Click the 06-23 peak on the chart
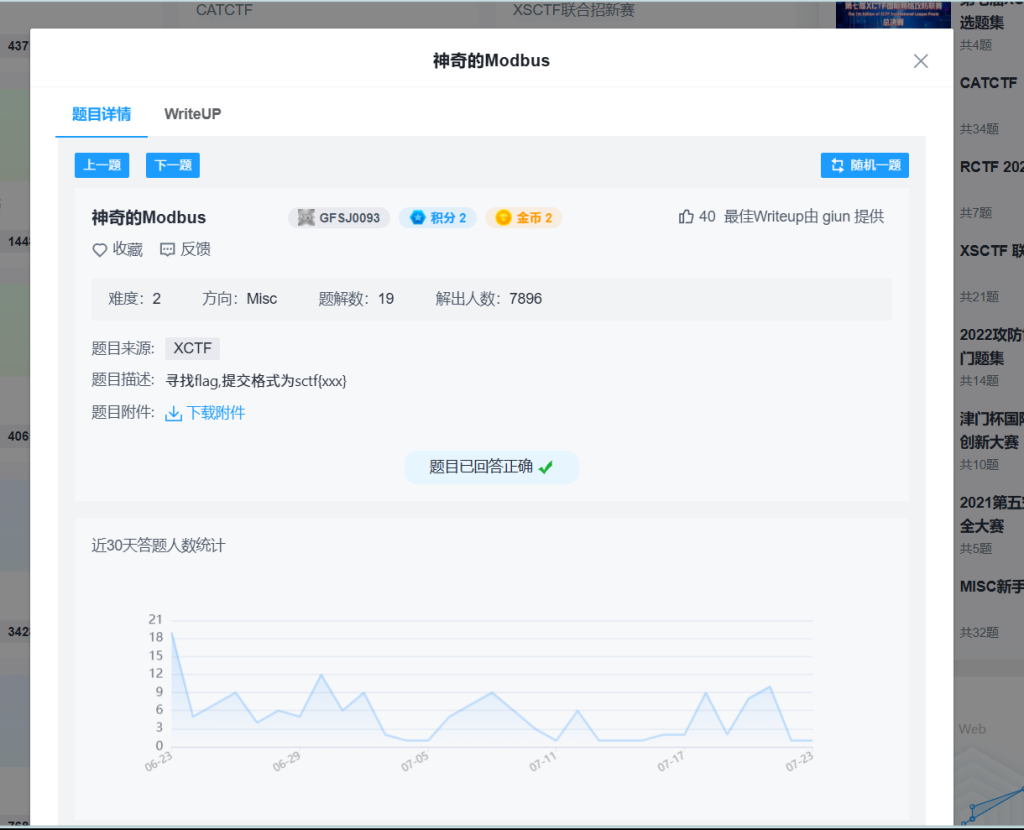 [x=172, y=633]
